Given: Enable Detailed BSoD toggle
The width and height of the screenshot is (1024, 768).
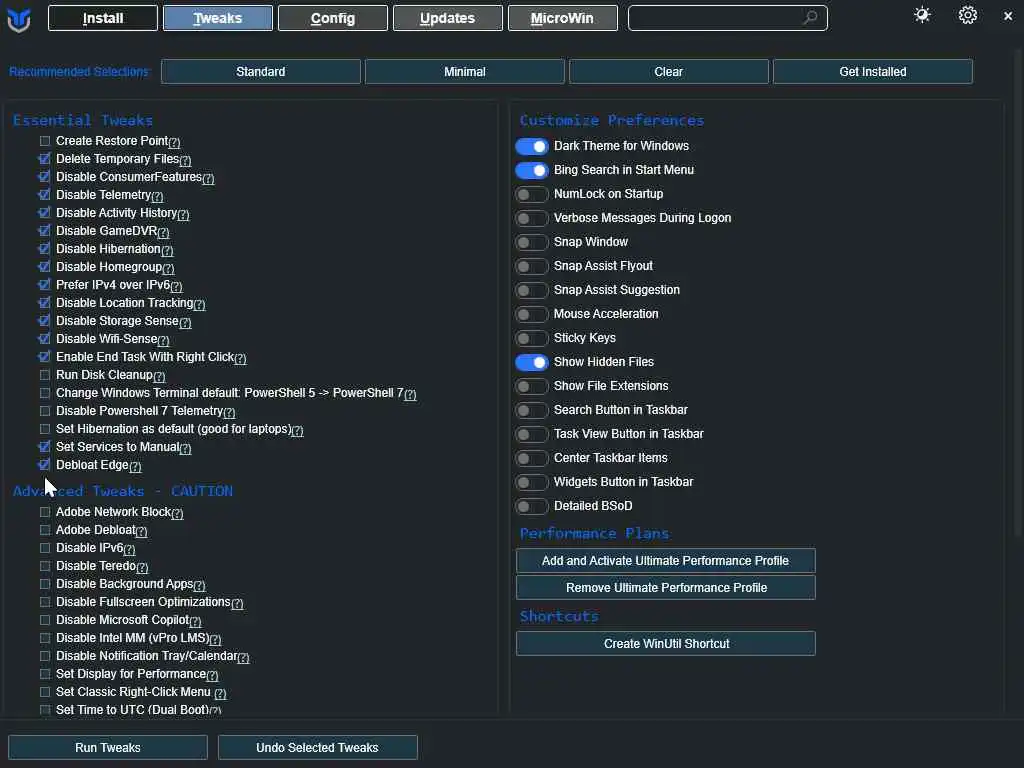Looking at the screenshot, I should [x=532, y=506].
